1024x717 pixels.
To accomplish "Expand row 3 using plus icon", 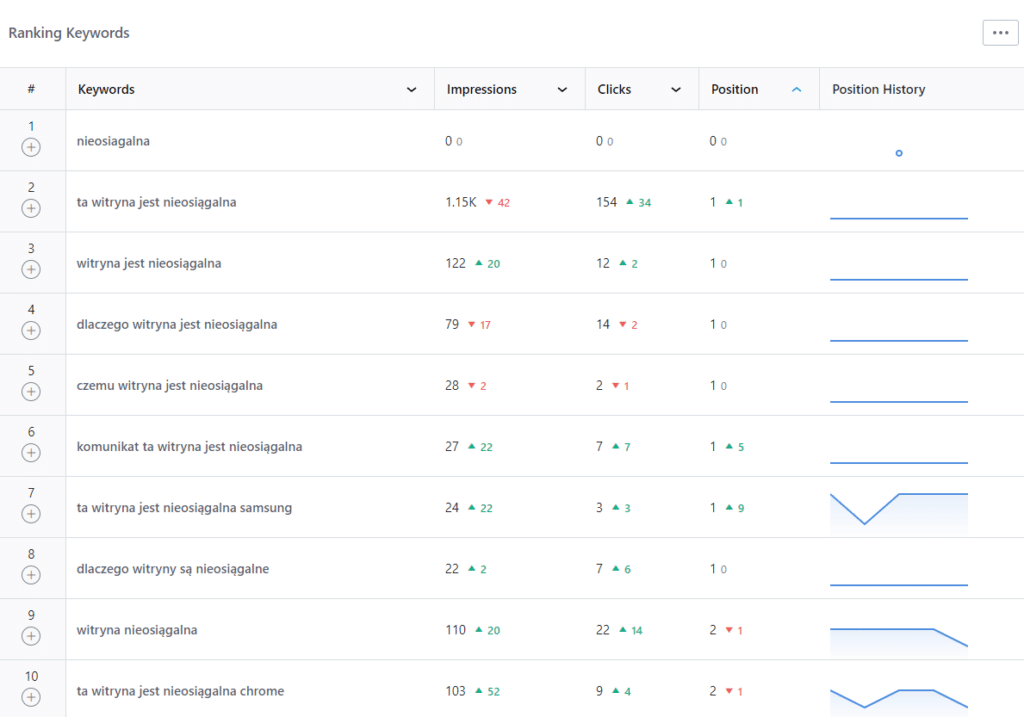I will (x=31, y=270).
